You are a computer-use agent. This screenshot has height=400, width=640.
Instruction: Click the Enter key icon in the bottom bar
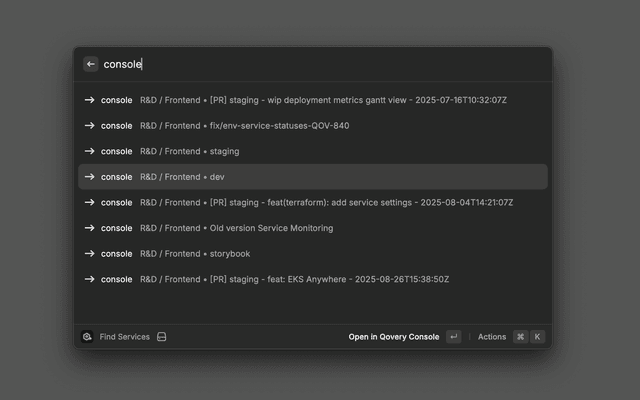point(454,337)
